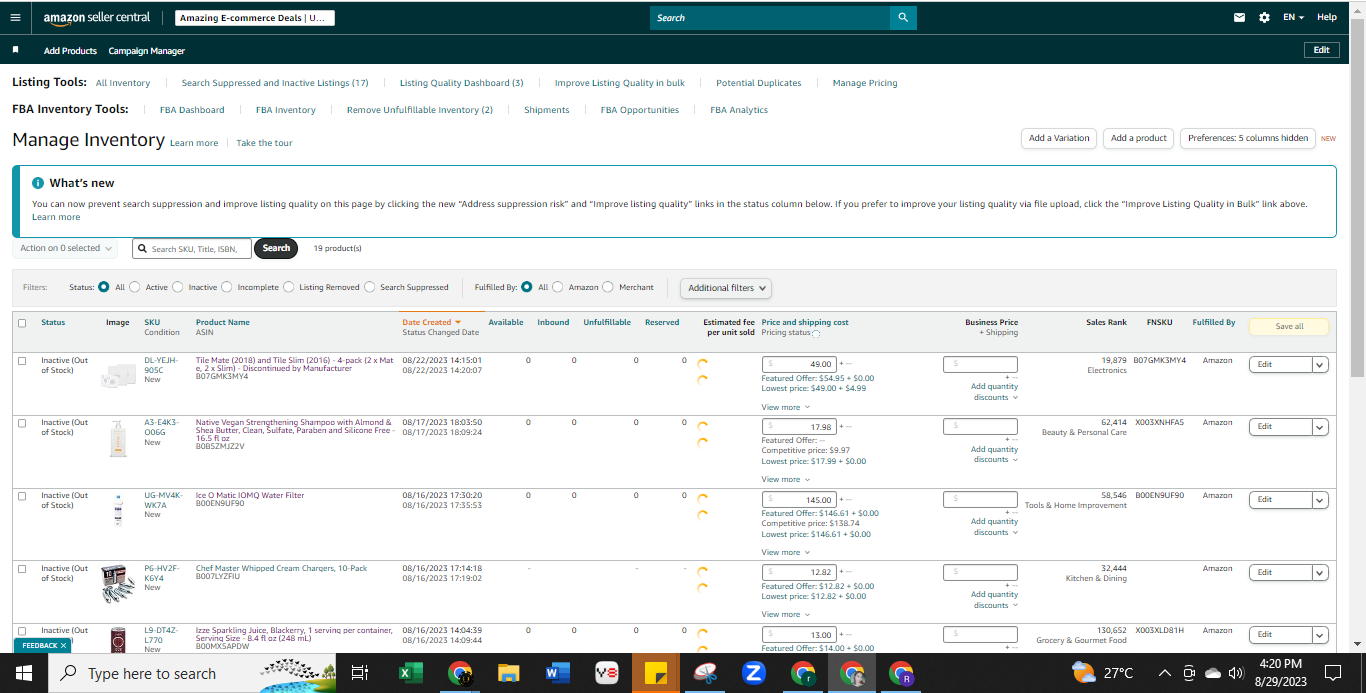Open Sticky Notes from the taskbar
The height and width of the screenshot is (693, 1366).
[x=656, y=673]
